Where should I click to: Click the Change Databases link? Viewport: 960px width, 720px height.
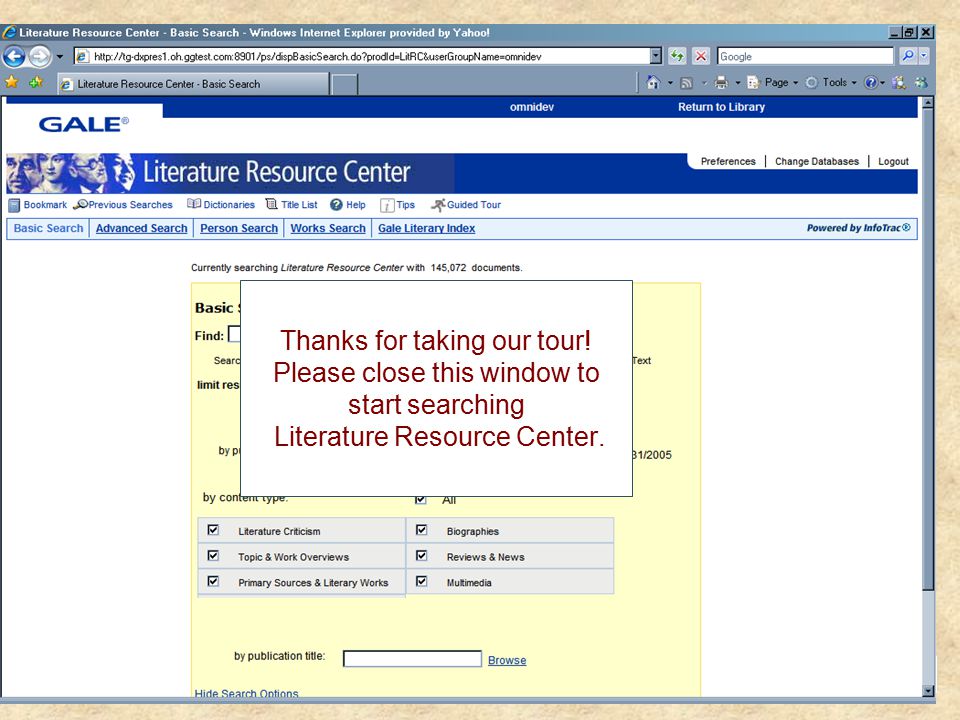(817, 162)
